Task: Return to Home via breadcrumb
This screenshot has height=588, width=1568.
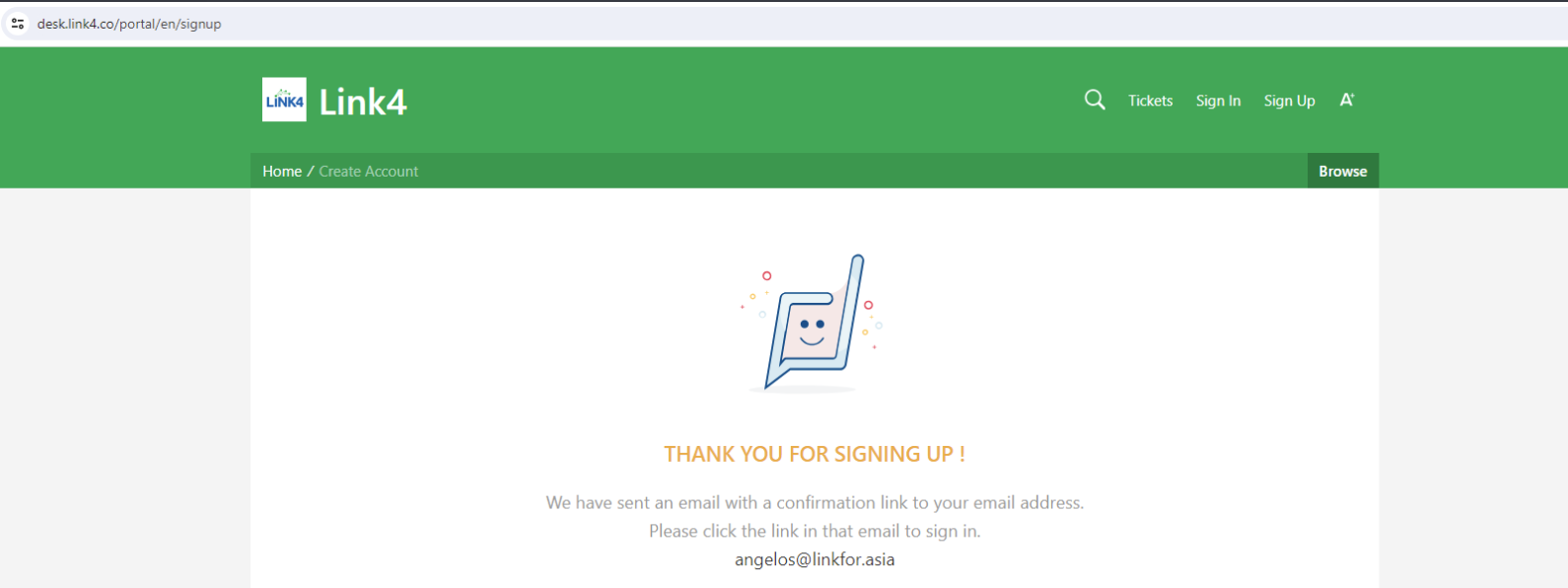Action: coord(282,171)
